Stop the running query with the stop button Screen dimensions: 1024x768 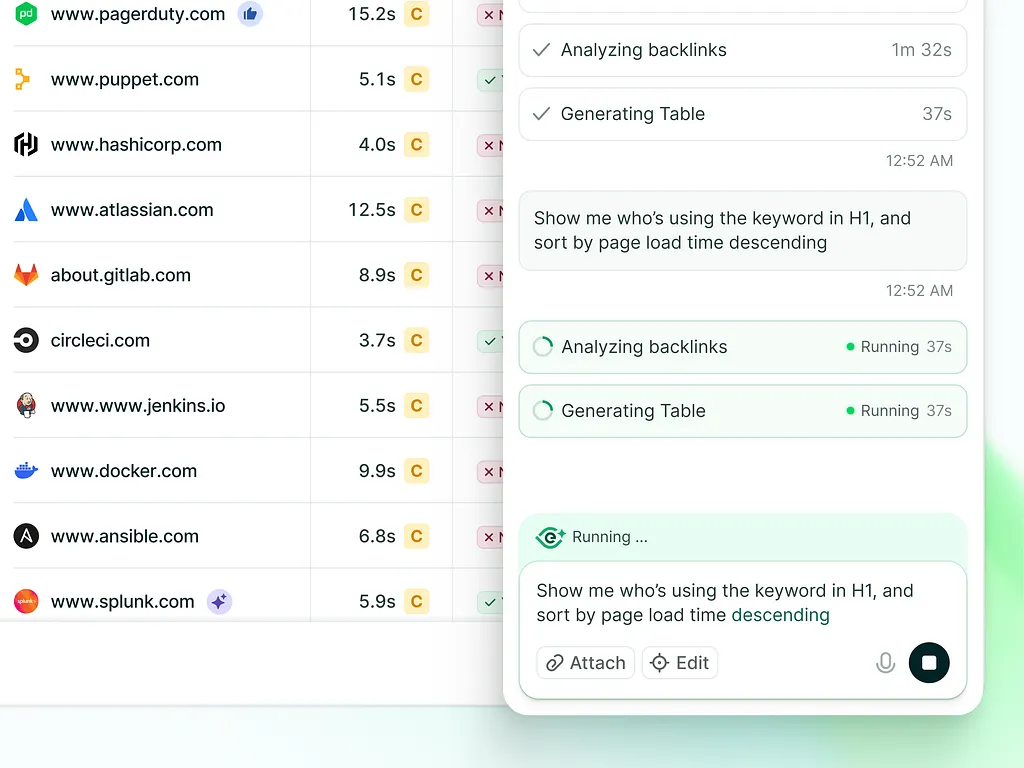point(929,663)
